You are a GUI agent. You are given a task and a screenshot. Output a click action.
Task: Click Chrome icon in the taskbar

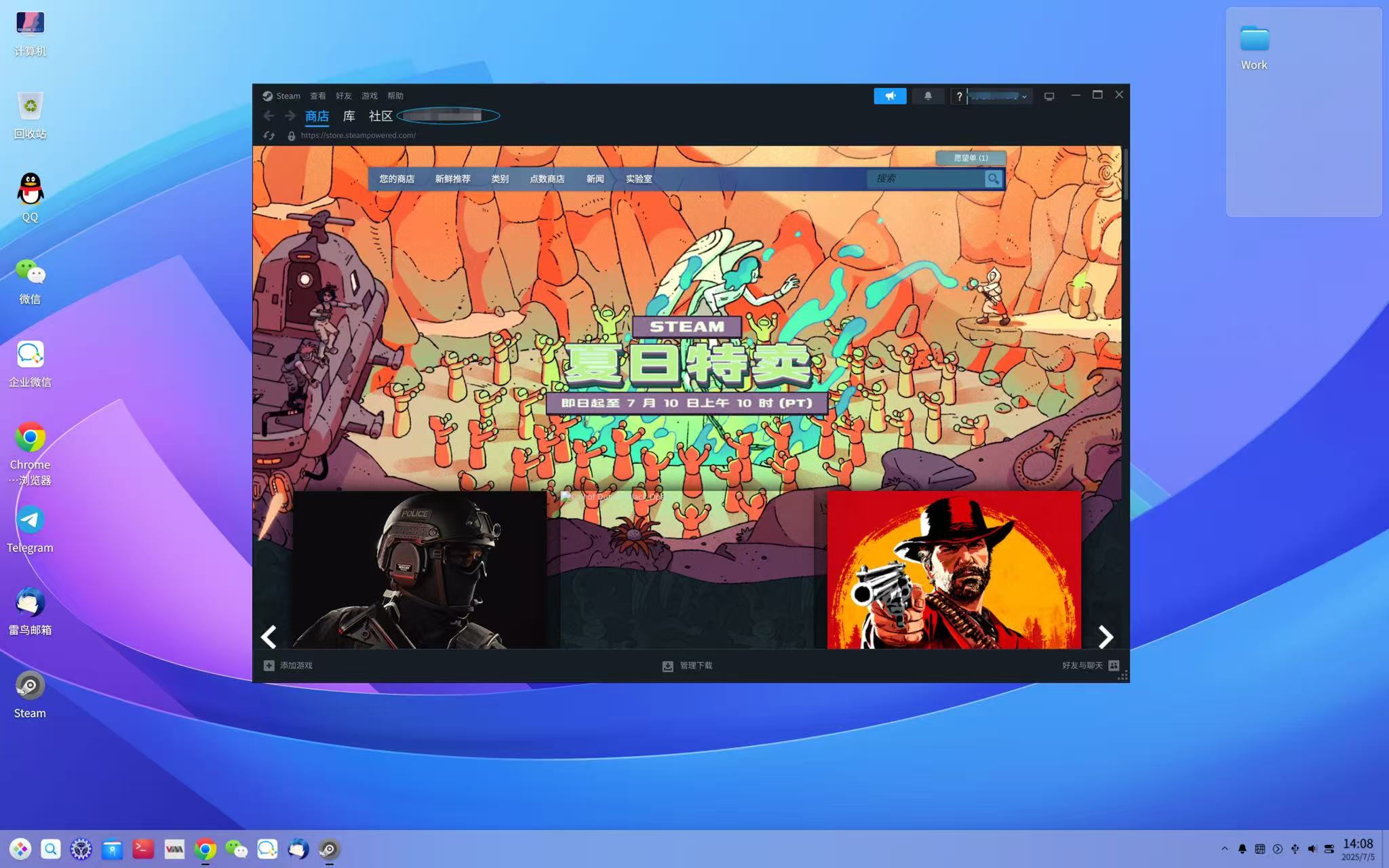[205, 848]
